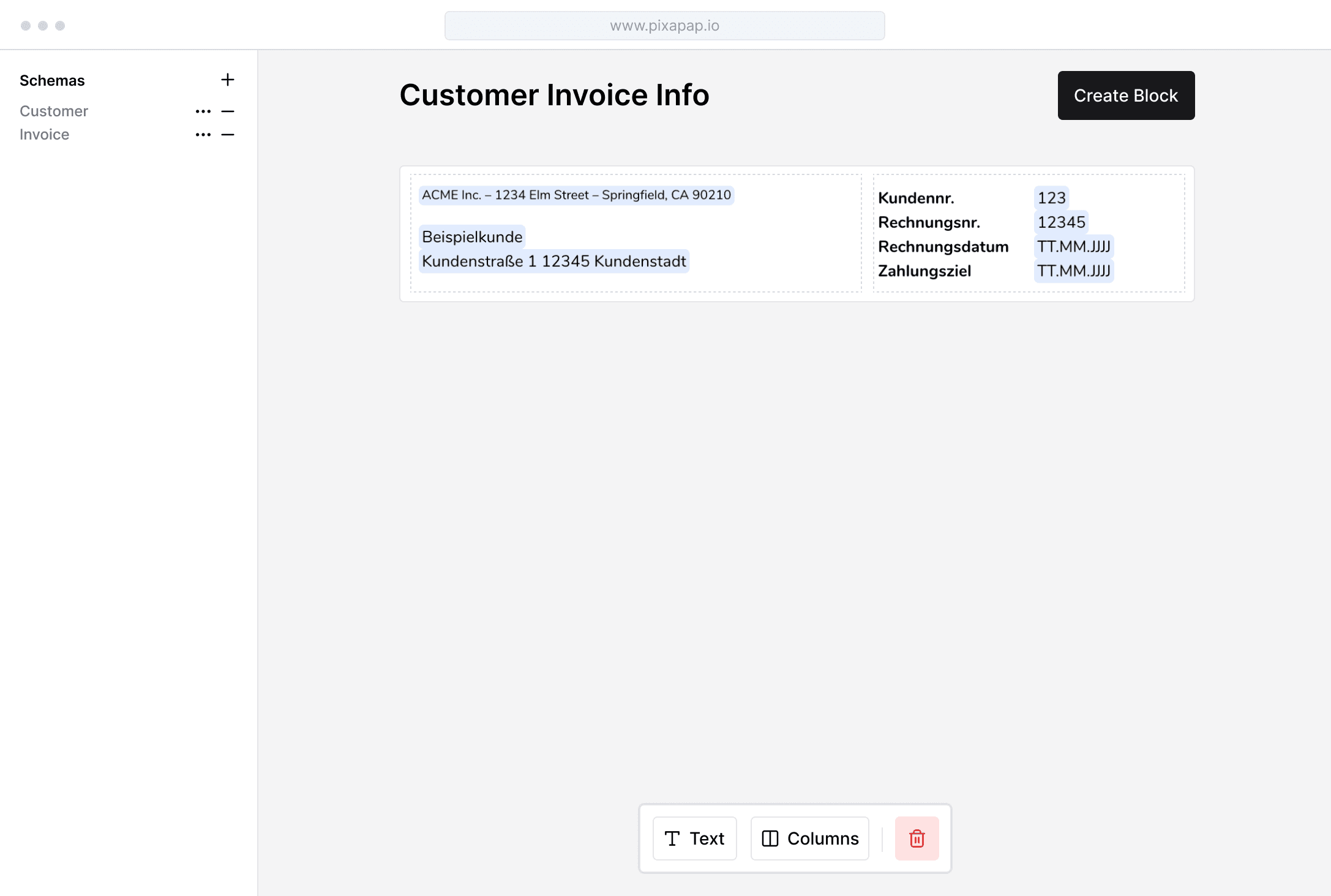Select the Customer schema in sidebar
This screenshot has width=1331, height=896.
pyautogui.click(x=54, y=111)
